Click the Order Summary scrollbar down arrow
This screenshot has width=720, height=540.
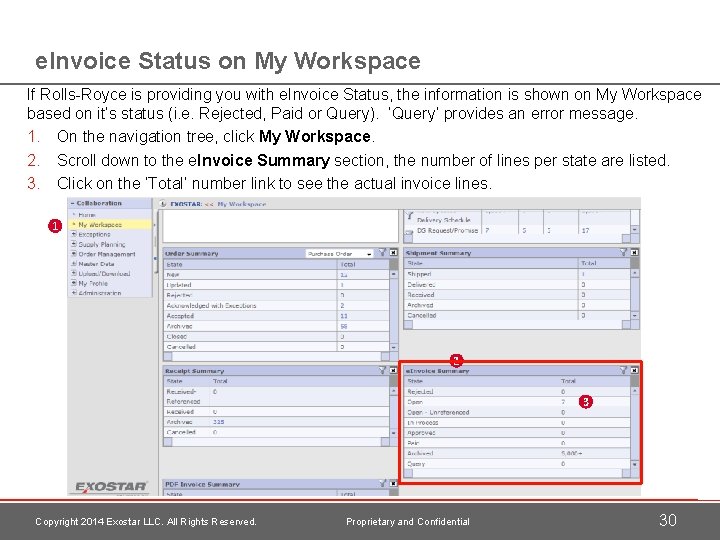pos(394,347)
